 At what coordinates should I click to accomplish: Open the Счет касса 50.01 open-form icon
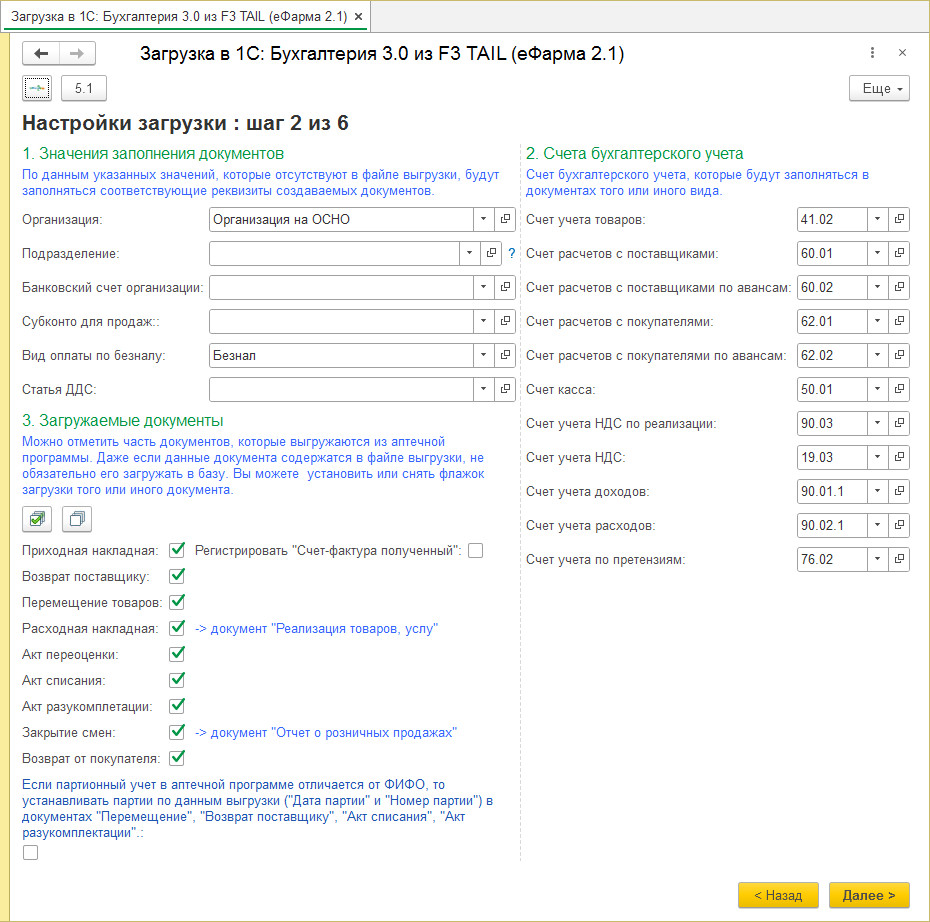click(899, 389)
